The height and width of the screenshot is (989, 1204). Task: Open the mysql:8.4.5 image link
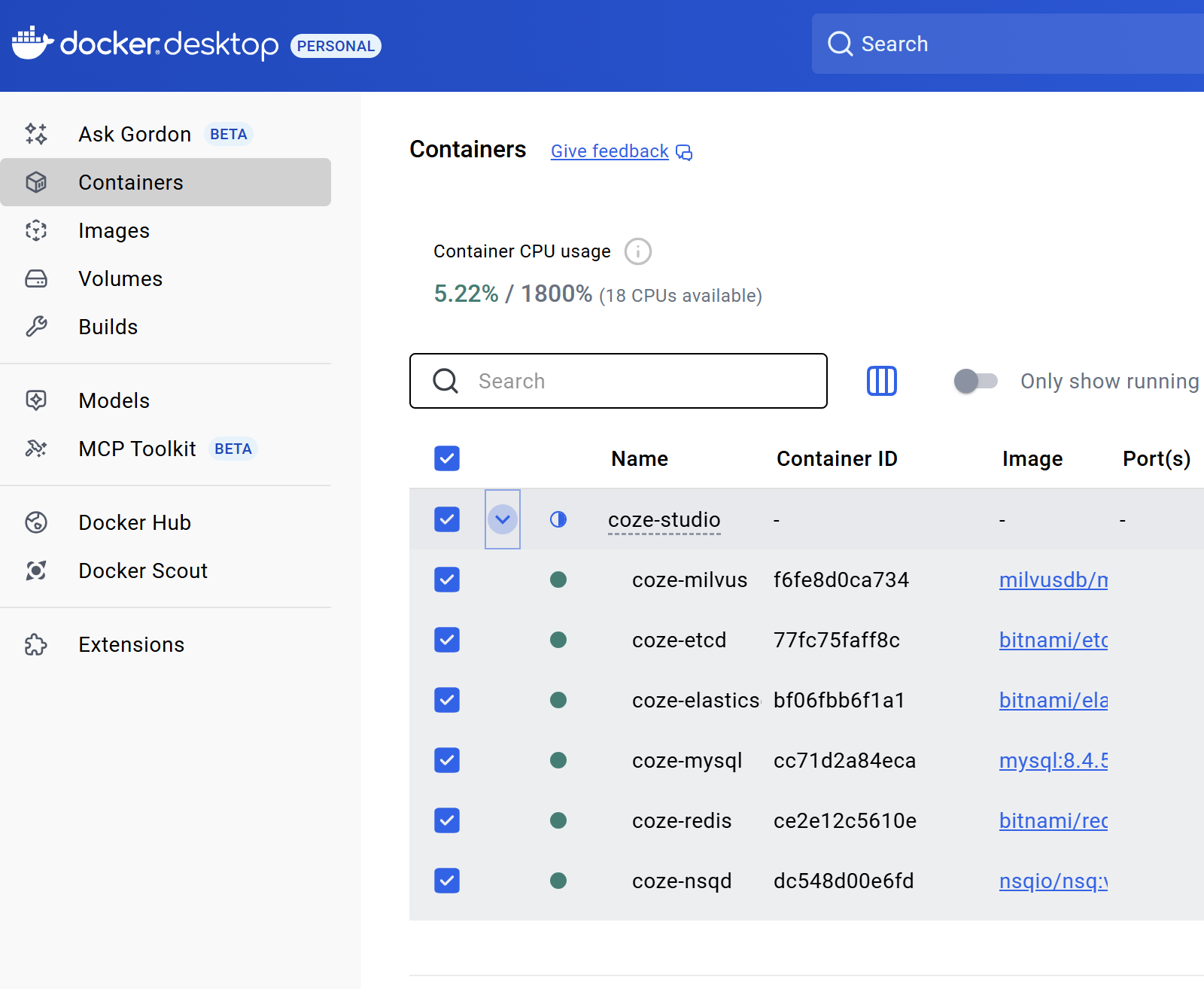pyautogui.click(x=1053, y=760)
